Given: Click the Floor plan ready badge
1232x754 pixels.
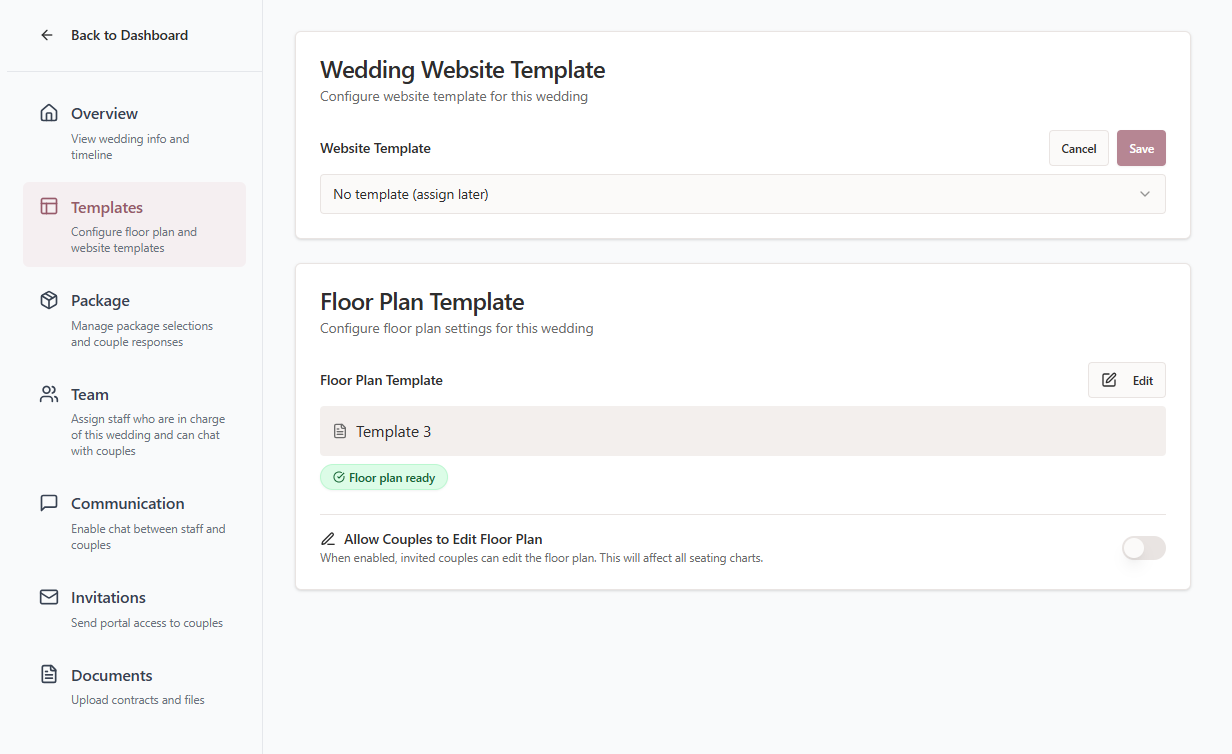Looking at the screenshot, I should [x=384, y=478].
